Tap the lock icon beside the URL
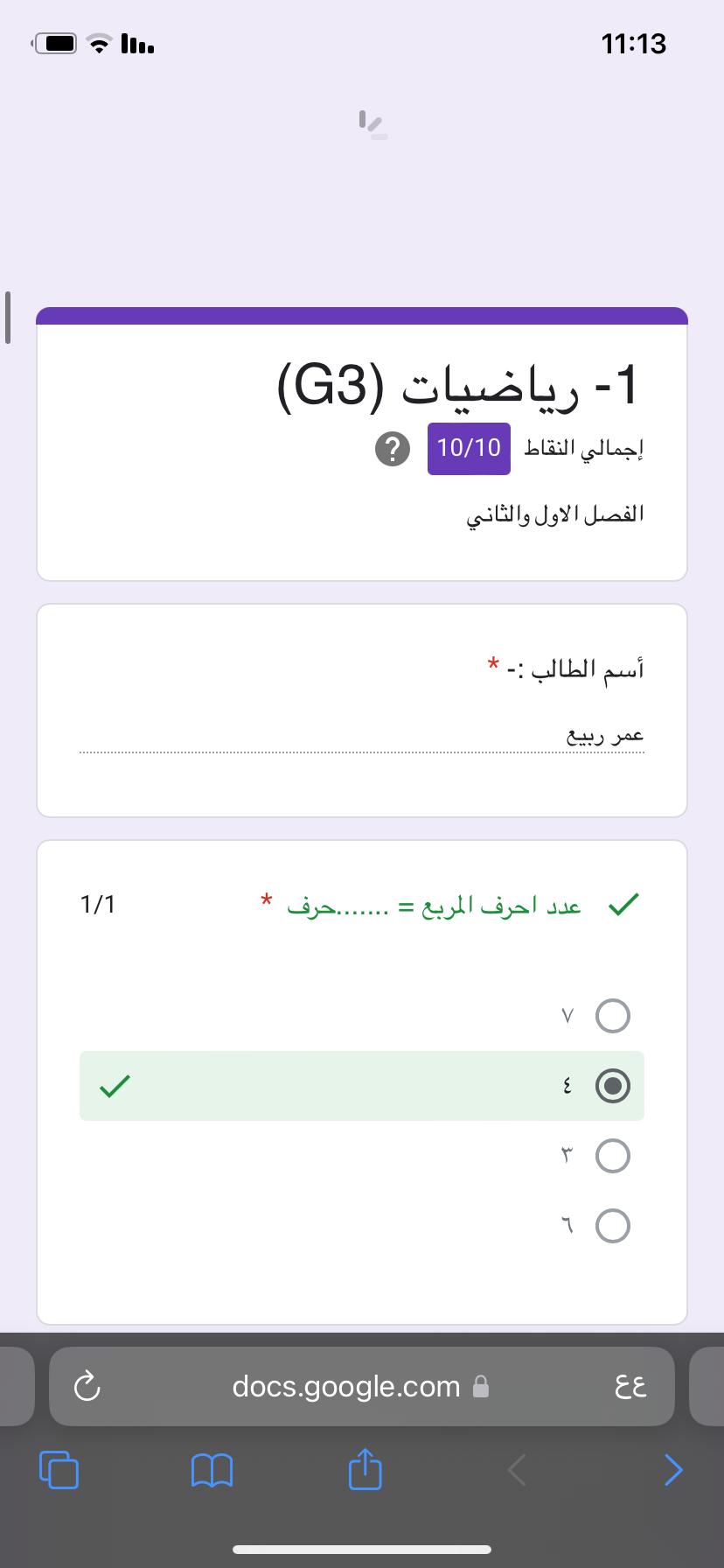Screen dimensions: 724x1568 480,1386
